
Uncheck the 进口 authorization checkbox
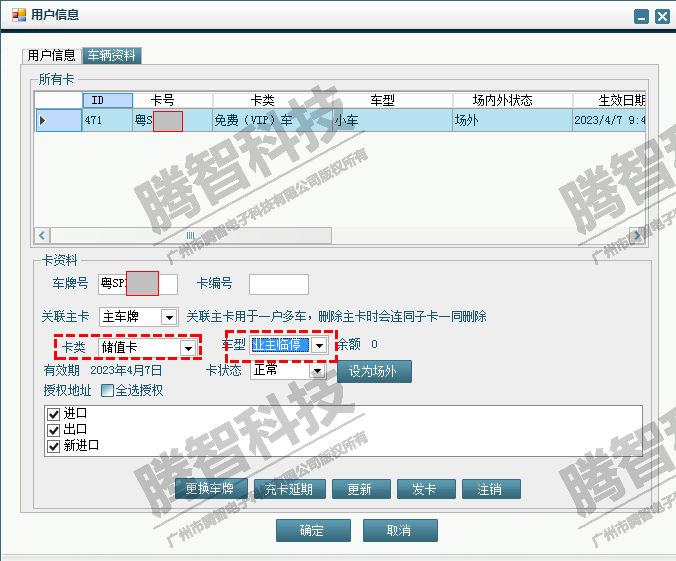[54, 413]
